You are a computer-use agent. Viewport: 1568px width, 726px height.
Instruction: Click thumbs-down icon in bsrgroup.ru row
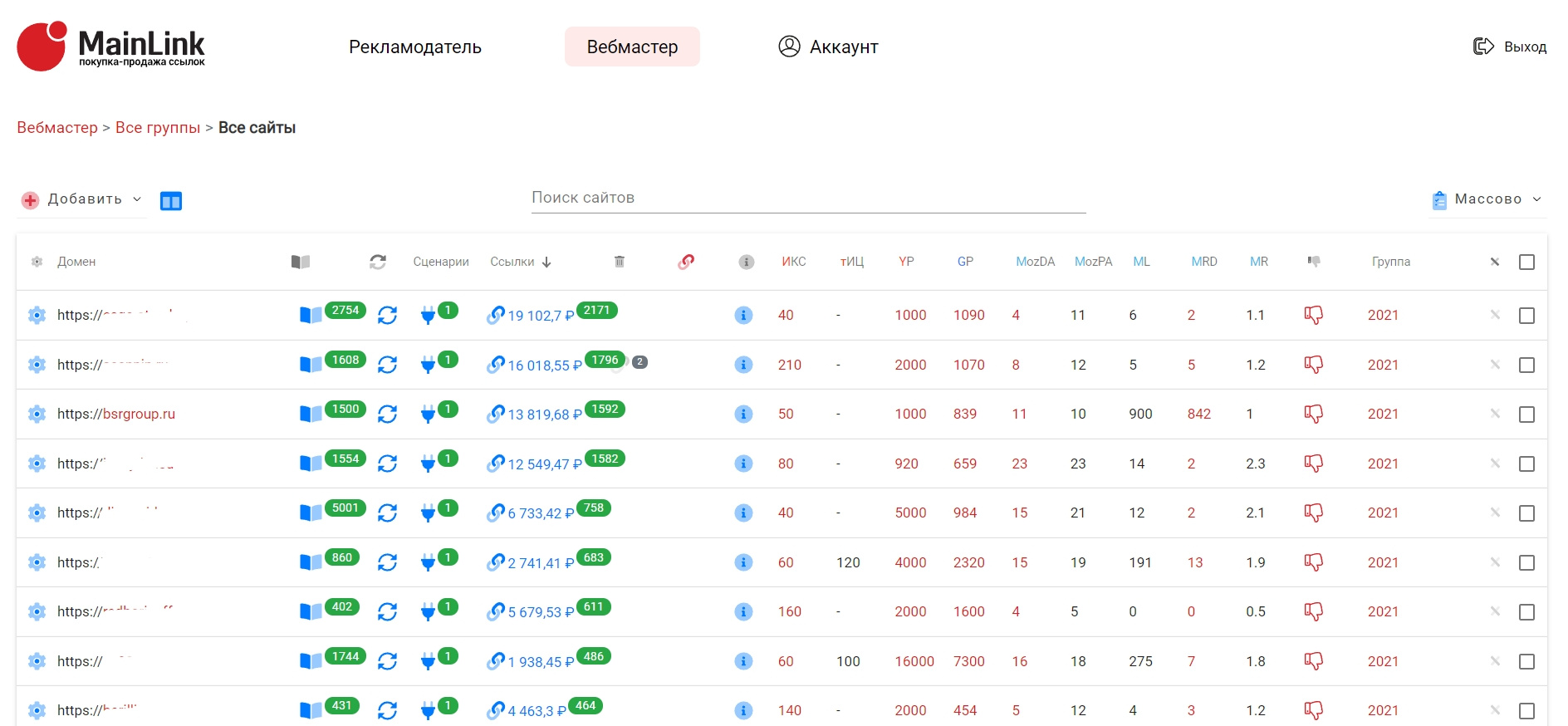coord(1313,414)
